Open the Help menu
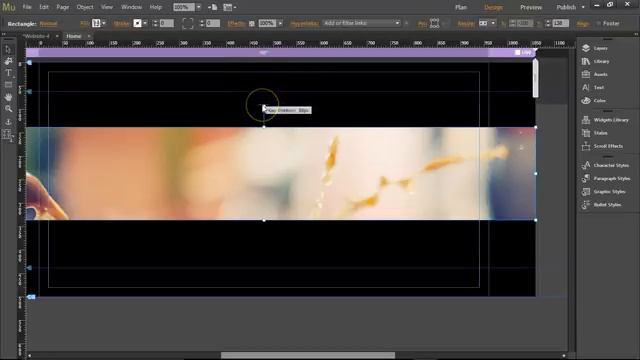The width and height of the screenshot is (640, 360). point(156,7)
